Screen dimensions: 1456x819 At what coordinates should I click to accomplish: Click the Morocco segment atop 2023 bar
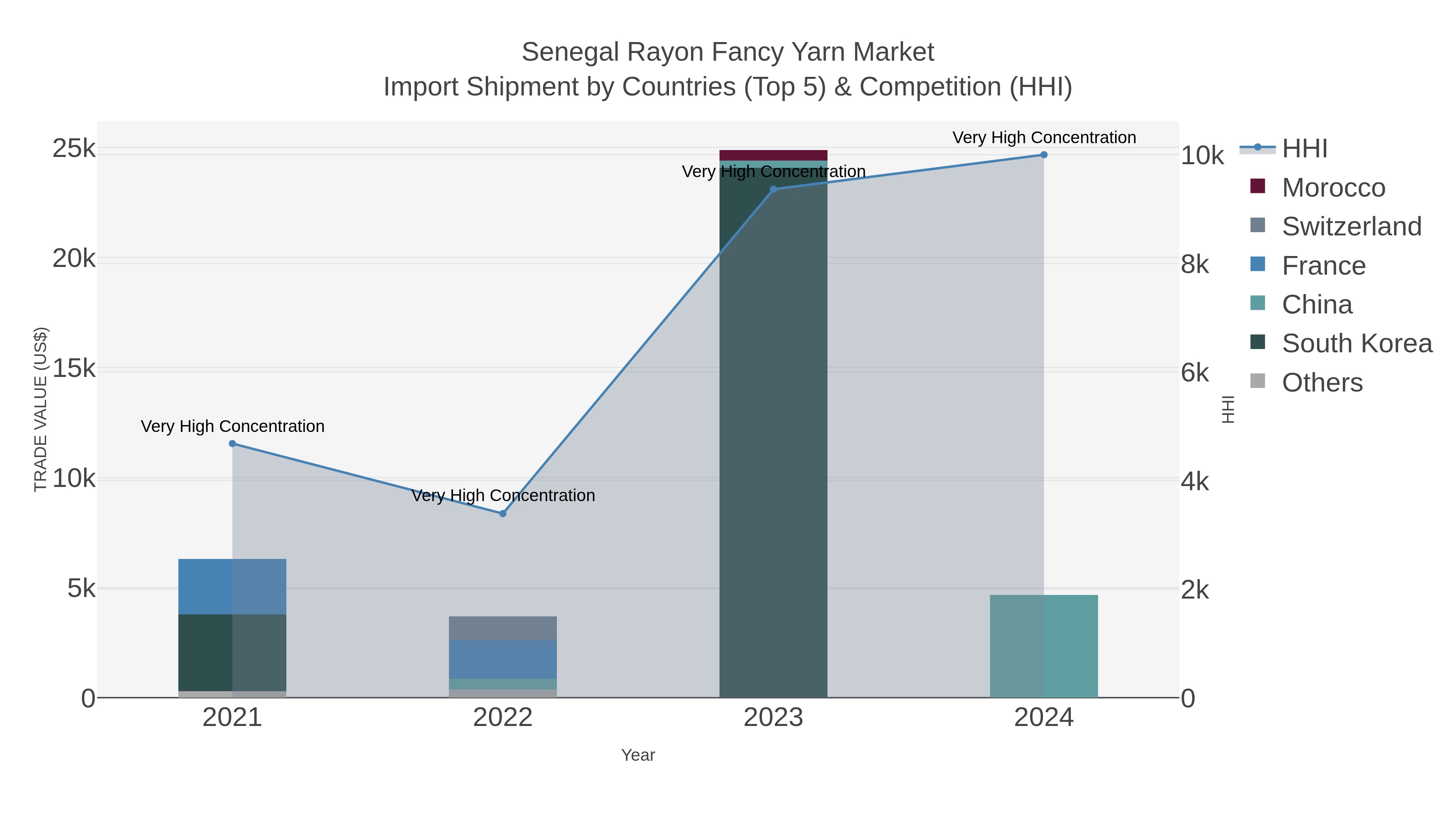click(x=773, y=155)
